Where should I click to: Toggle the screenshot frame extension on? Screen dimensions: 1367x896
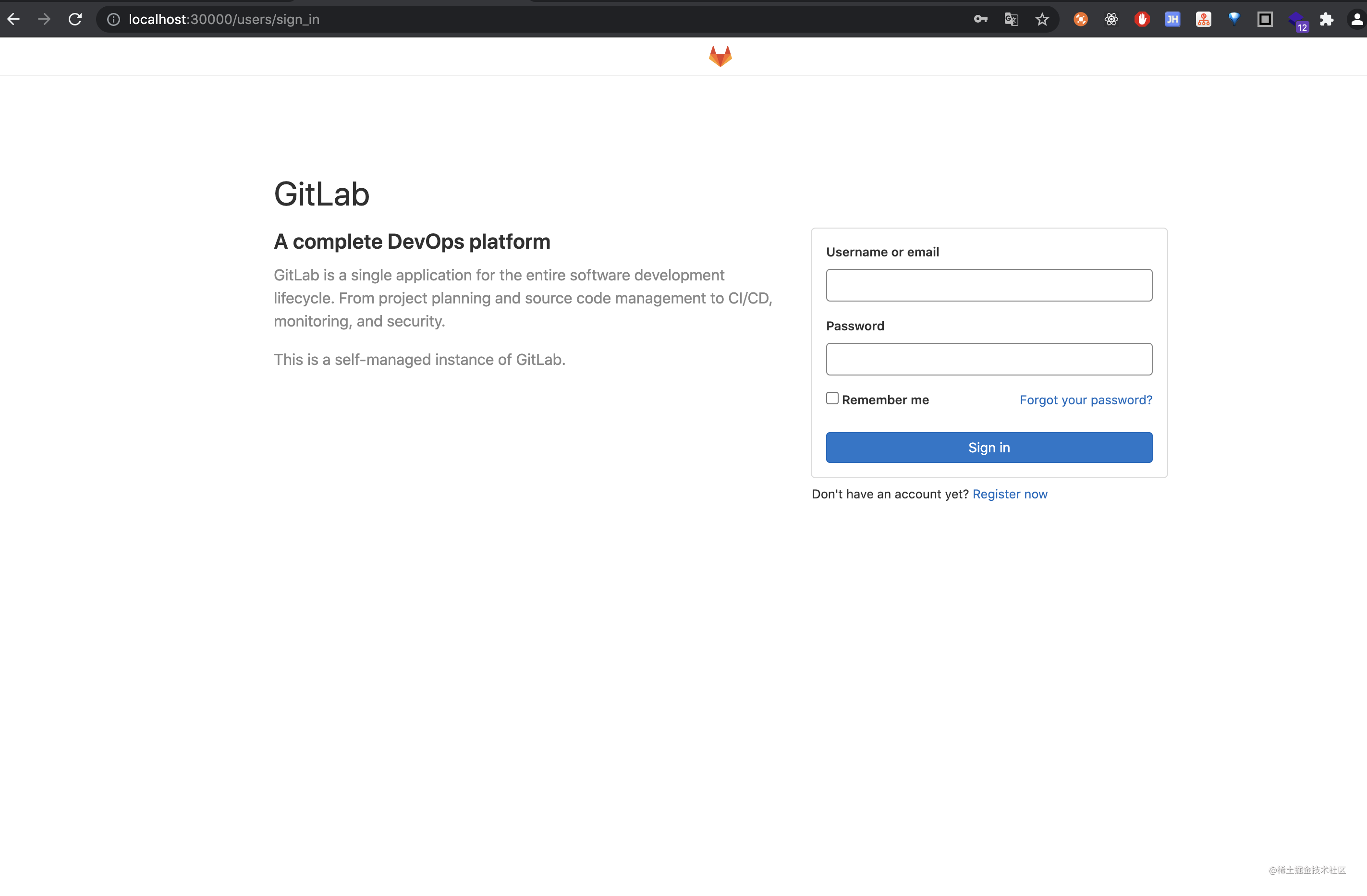[x=1265, y=19]
